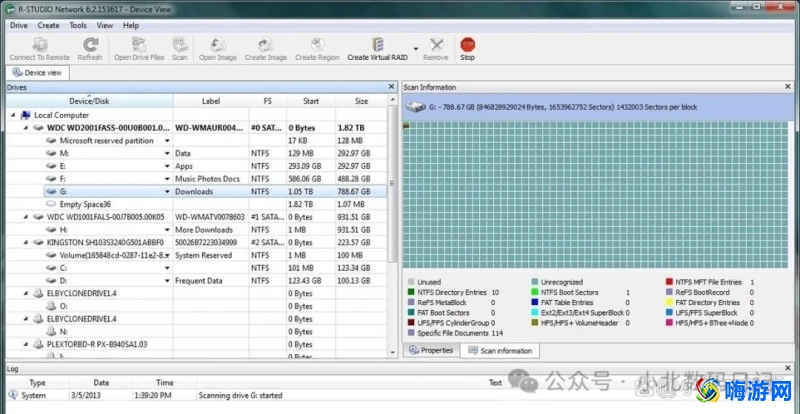Open the Create menu
This screenshot has height=414, width=800.
48,26
